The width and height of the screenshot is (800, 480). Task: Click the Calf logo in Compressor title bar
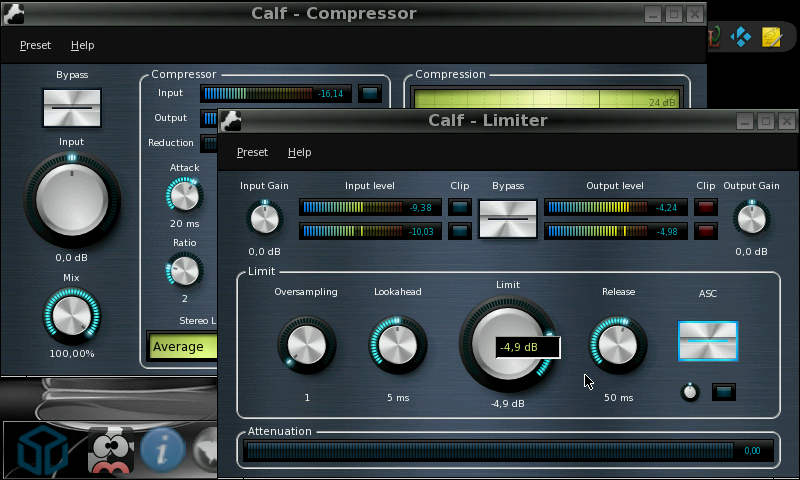tap(14, 14)
